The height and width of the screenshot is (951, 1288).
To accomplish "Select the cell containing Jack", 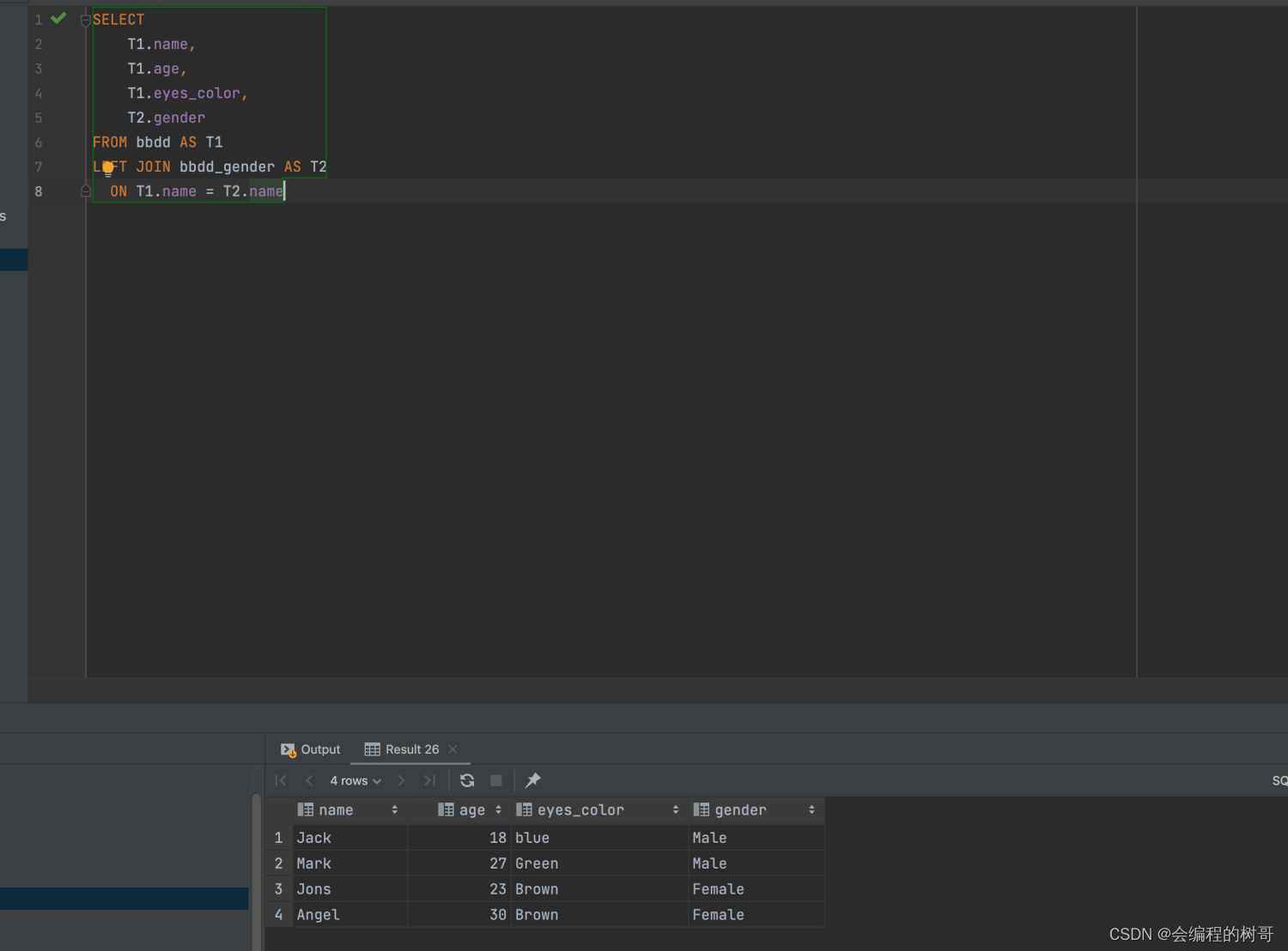I will pyautogui.click(x=349, y=838).
